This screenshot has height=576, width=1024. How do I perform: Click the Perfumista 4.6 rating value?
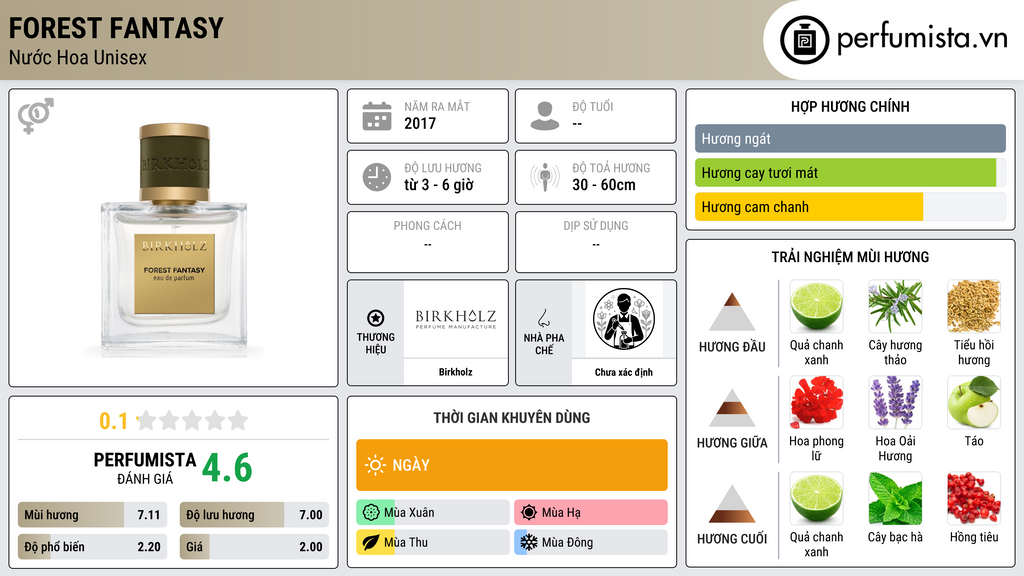tap(227, 468)
